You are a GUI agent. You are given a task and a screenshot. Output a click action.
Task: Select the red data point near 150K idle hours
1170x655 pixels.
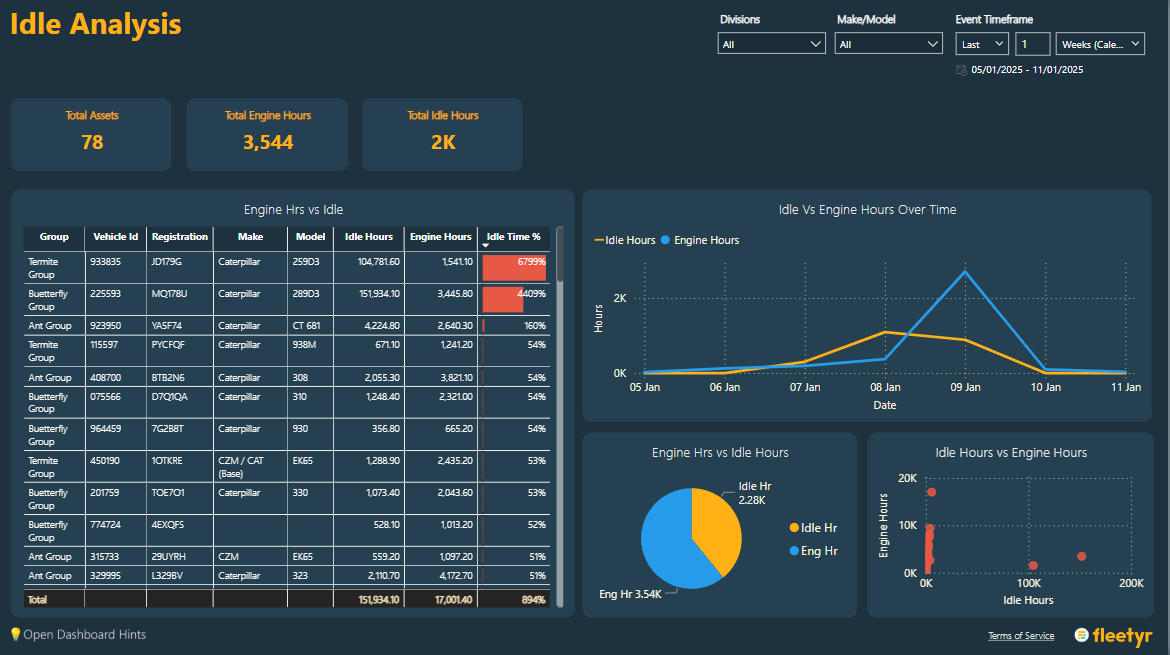coord(1081,556)
